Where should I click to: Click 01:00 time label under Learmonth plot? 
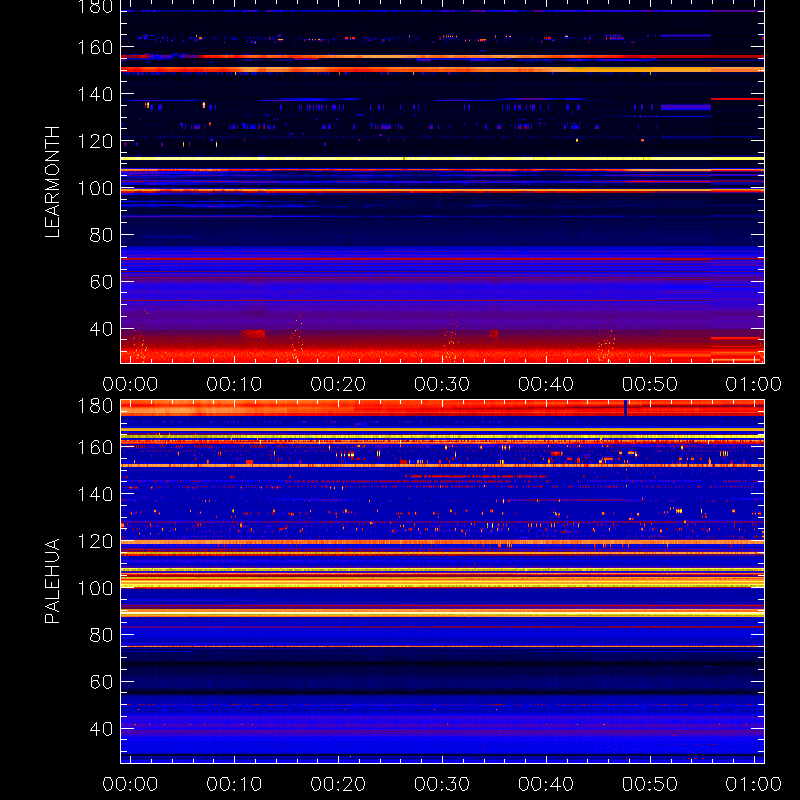(x=754, y=384)
